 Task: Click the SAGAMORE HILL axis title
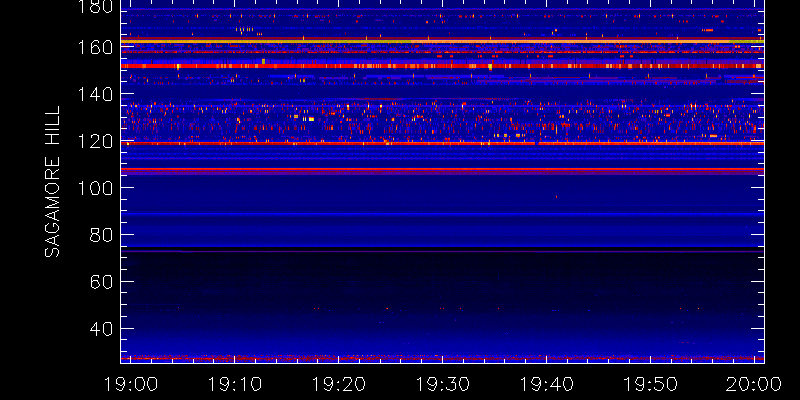[x=53, y=182]
